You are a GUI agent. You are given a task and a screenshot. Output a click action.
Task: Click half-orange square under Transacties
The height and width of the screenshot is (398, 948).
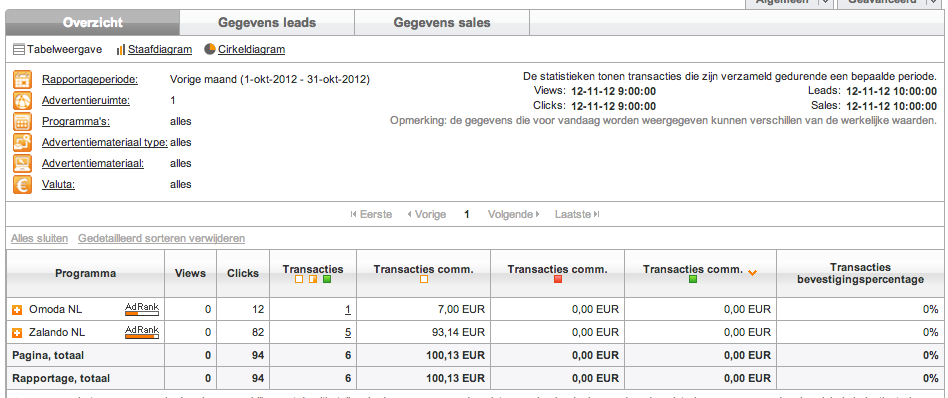[x=313, y=279]
